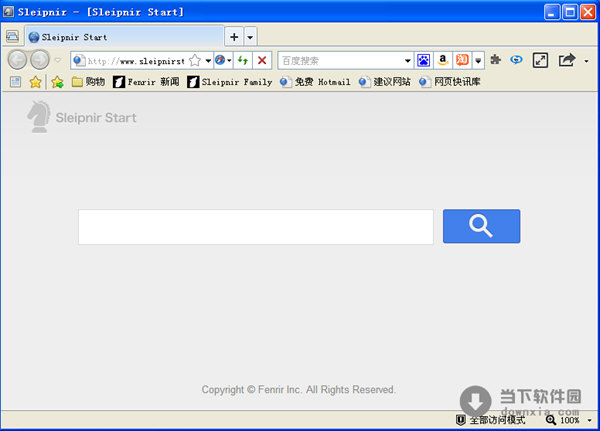Expand toolbar options dropdown at far right
The height and width of the screenshot is (431, 600).
click(586, 61)
